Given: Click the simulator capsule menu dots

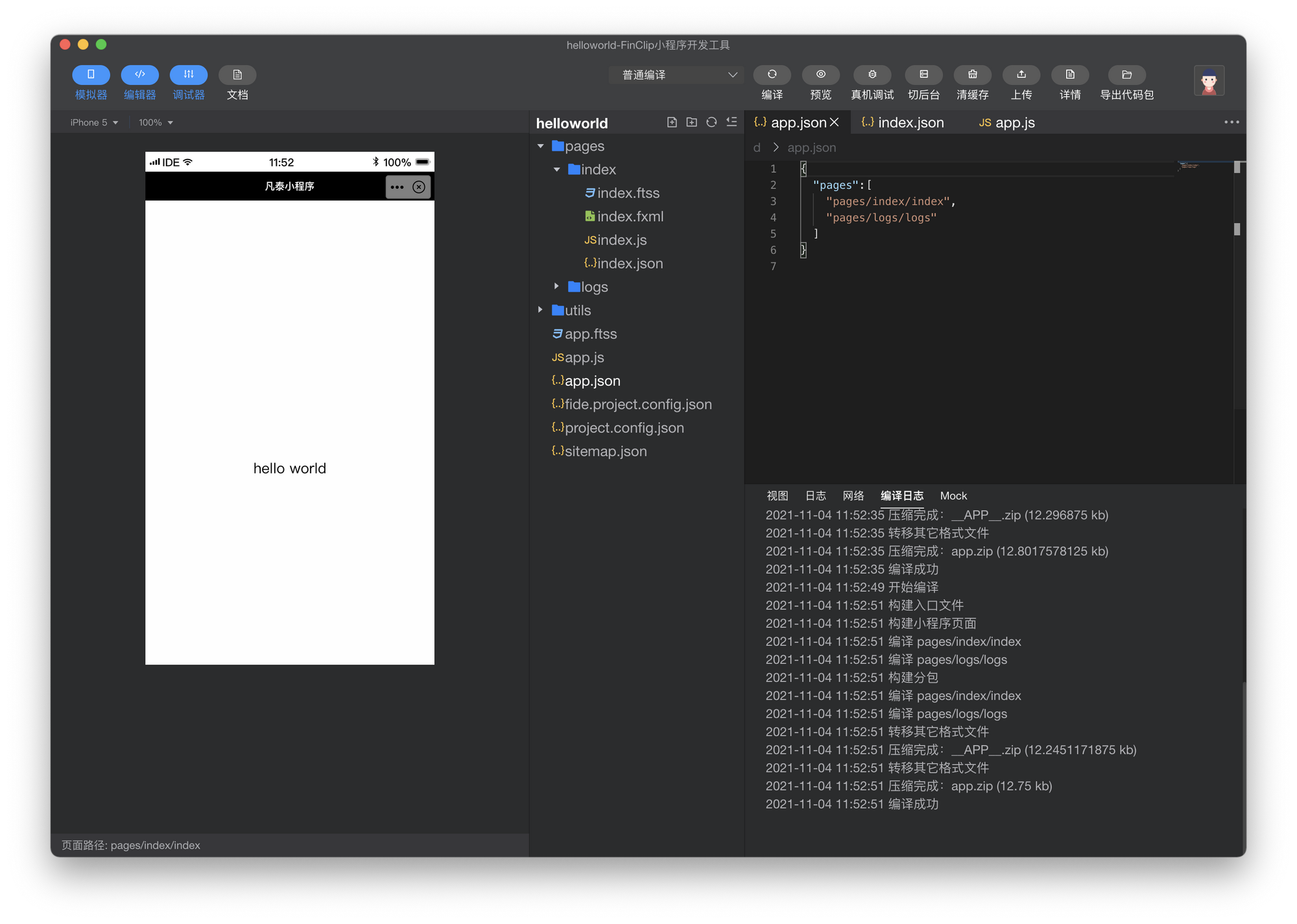Looking at the screenshot, I should click(397, 187).
